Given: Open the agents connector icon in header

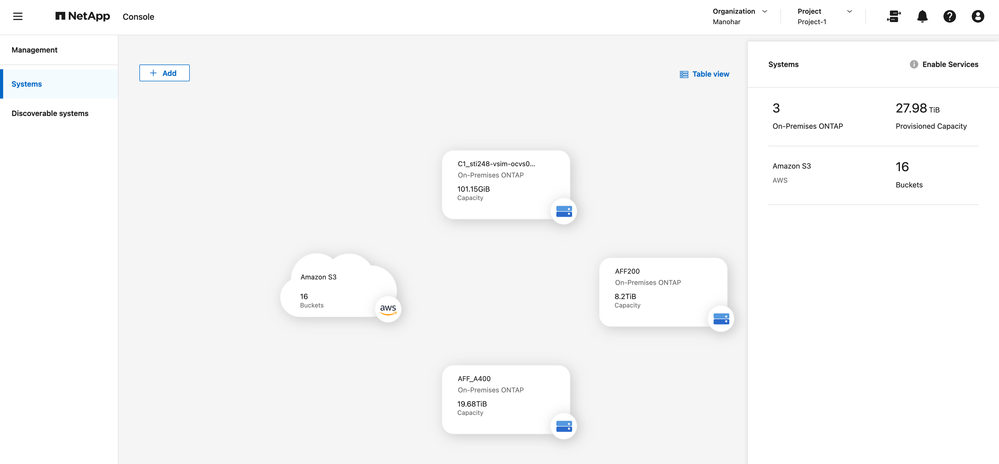Looking at the screenshot, I should pos(893,17).
